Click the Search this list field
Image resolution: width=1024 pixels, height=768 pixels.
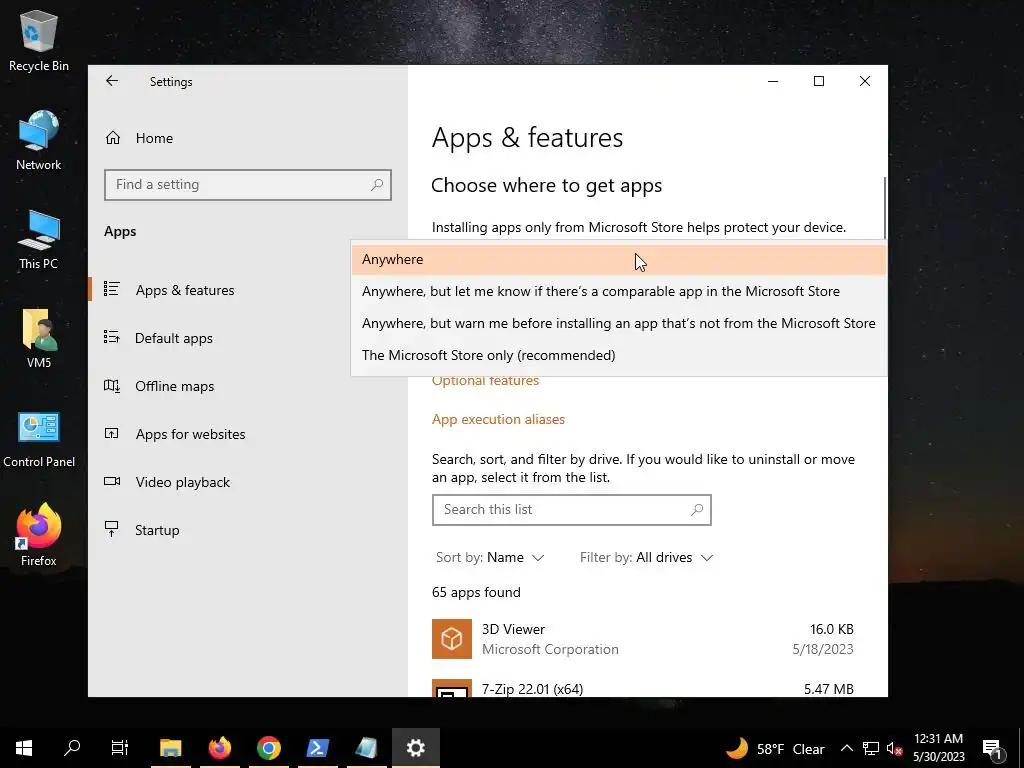pos(571,510)
